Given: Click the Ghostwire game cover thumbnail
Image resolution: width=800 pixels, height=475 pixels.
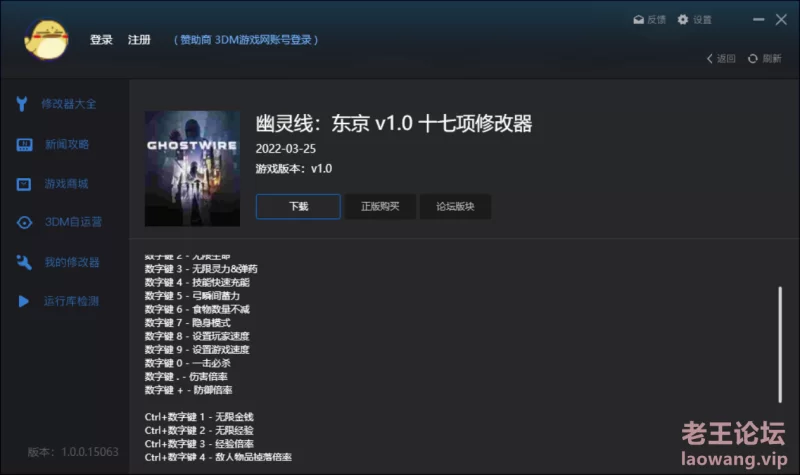Looking at the screenshot, I should click(192, 169).
